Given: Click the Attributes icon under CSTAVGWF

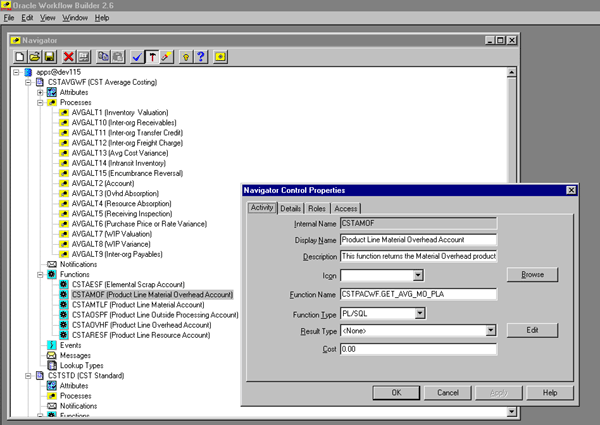Looking at the screenshot, I should tap(52, 92).
